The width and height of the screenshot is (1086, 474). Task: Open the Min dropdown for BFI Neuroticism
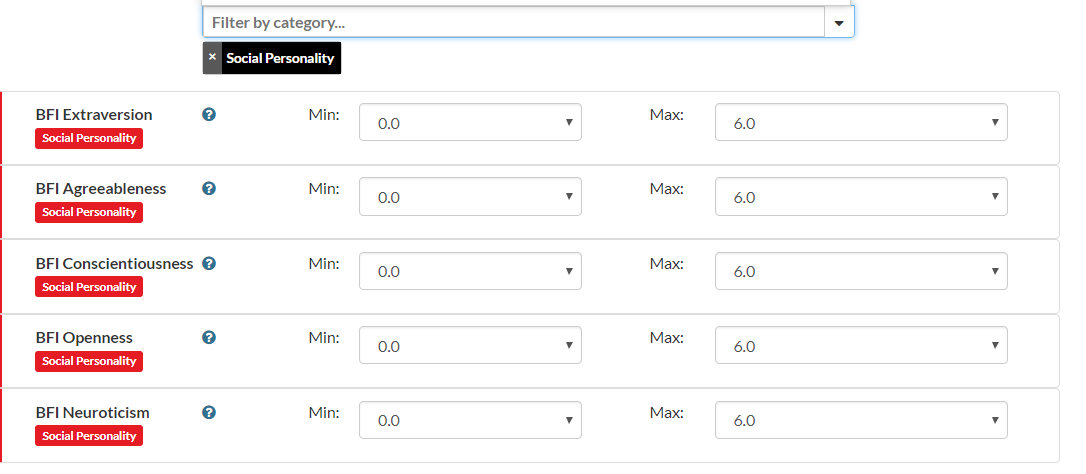click(x=470, y=420)
